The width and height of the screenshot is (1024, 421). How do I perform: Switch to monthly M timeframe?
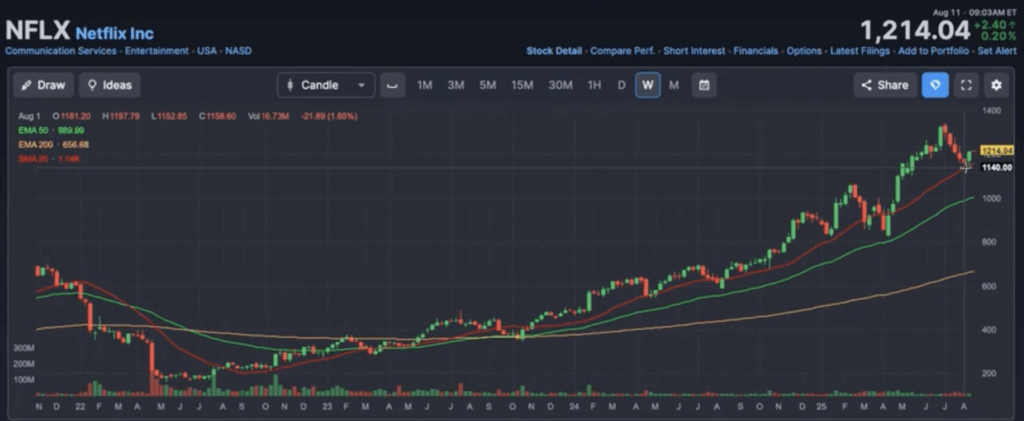click(x=674, y=85)
